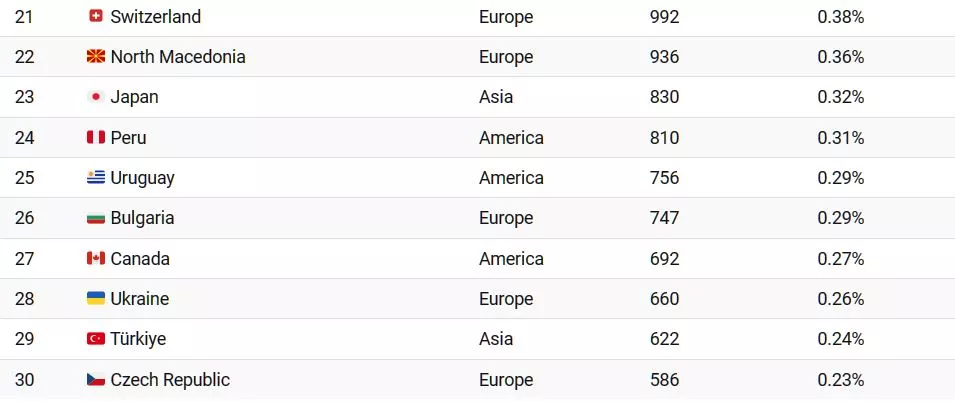Image resolution: width=955 pixels, height=402 pixels.
Task: Click Bulgaria's Europe region cell
Action: point(506,218)
